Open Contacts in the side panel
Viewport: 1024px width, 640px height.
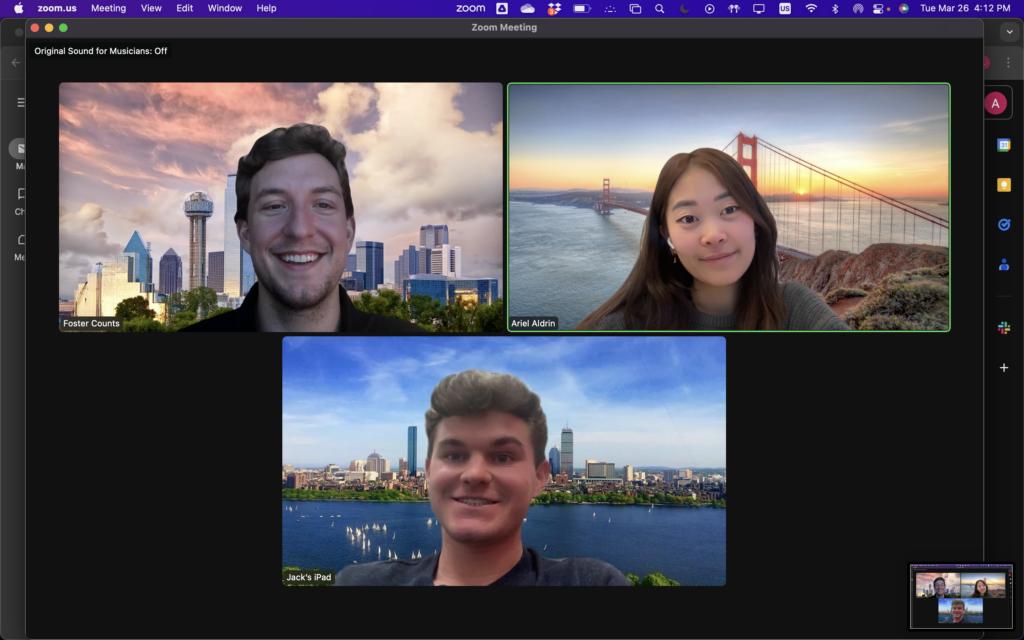click(1003, 265)
